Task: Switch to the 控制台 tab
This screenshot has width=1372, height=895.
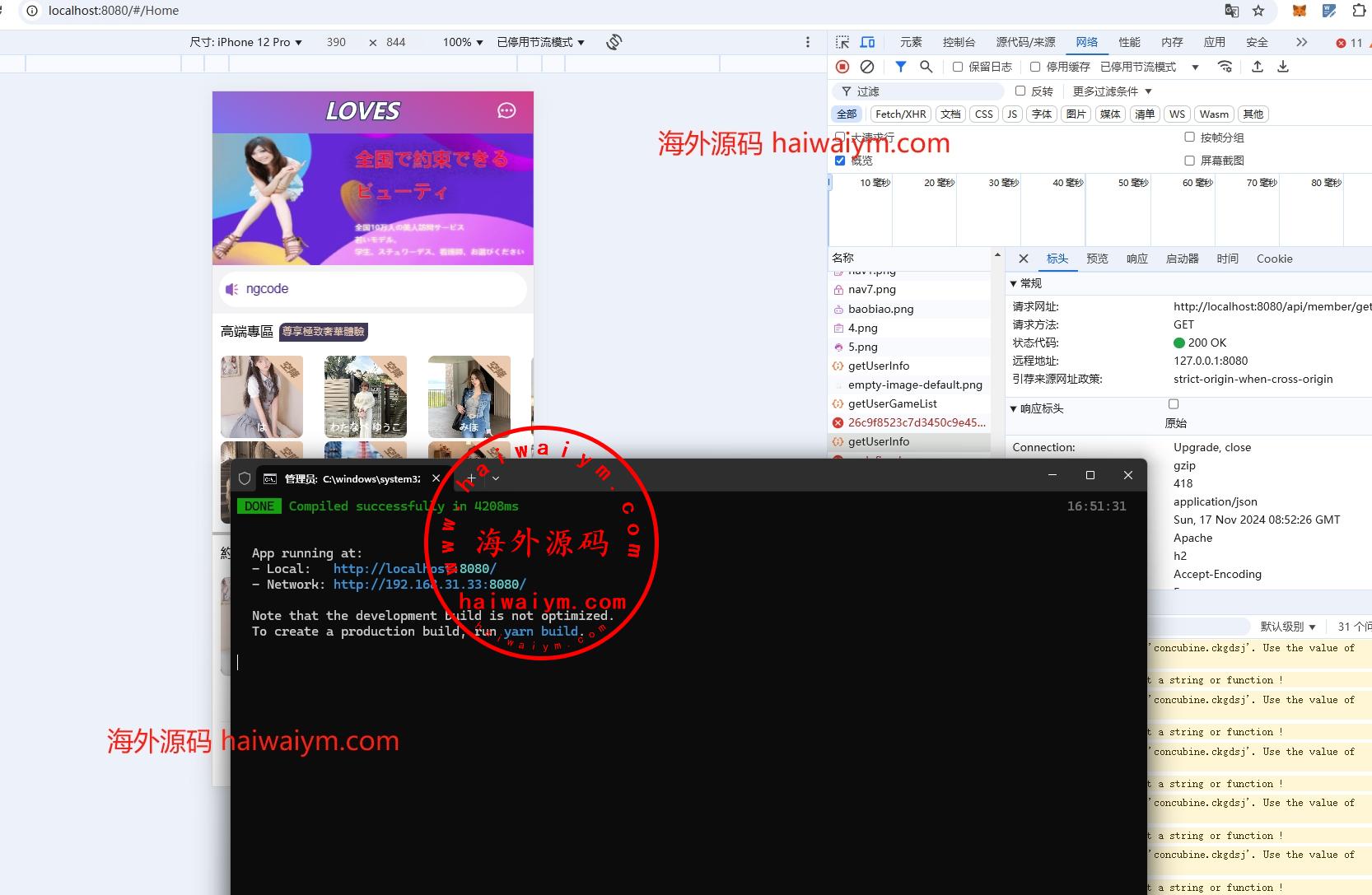Action: 959,42
